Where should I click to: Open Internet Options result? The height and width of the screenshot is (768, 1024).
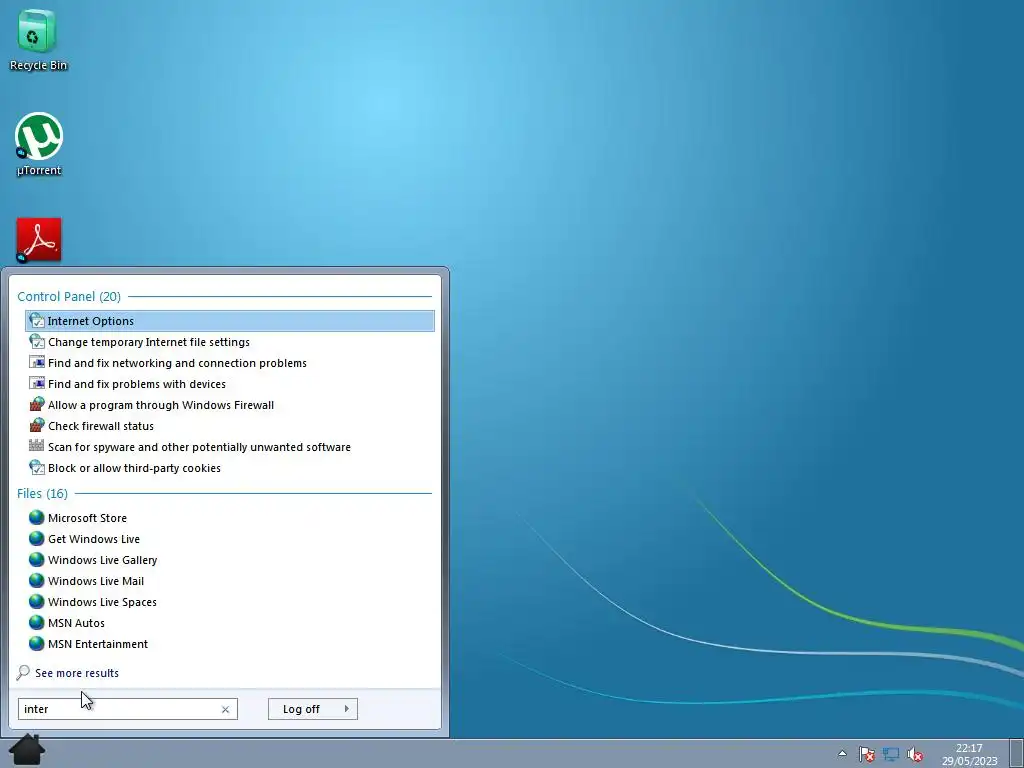click(x=230, y=321)
